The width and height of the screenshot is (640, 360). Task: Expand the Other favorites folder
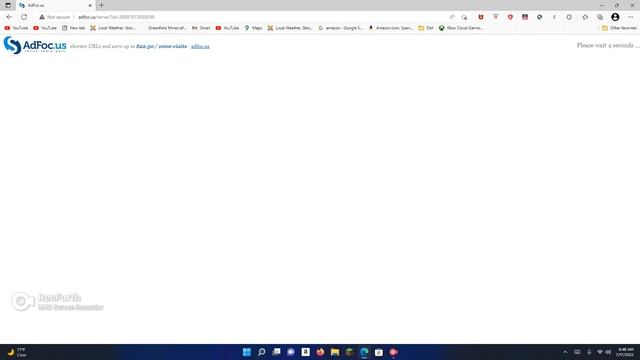click(x=619, y=28)
